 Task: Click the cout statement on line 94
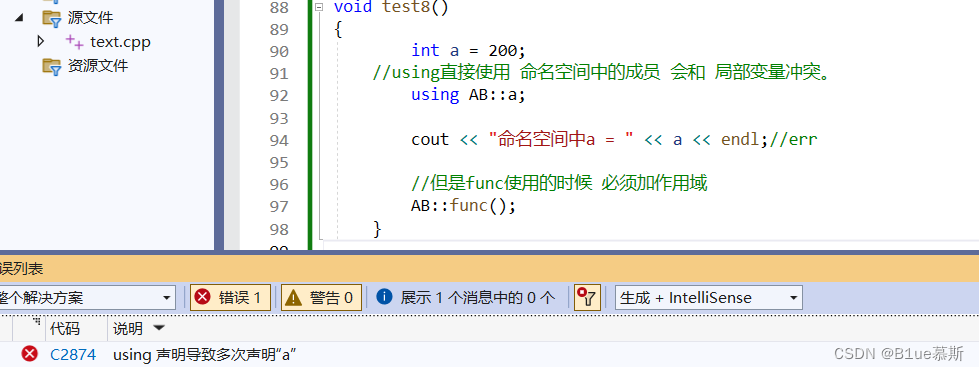(614, 139)
